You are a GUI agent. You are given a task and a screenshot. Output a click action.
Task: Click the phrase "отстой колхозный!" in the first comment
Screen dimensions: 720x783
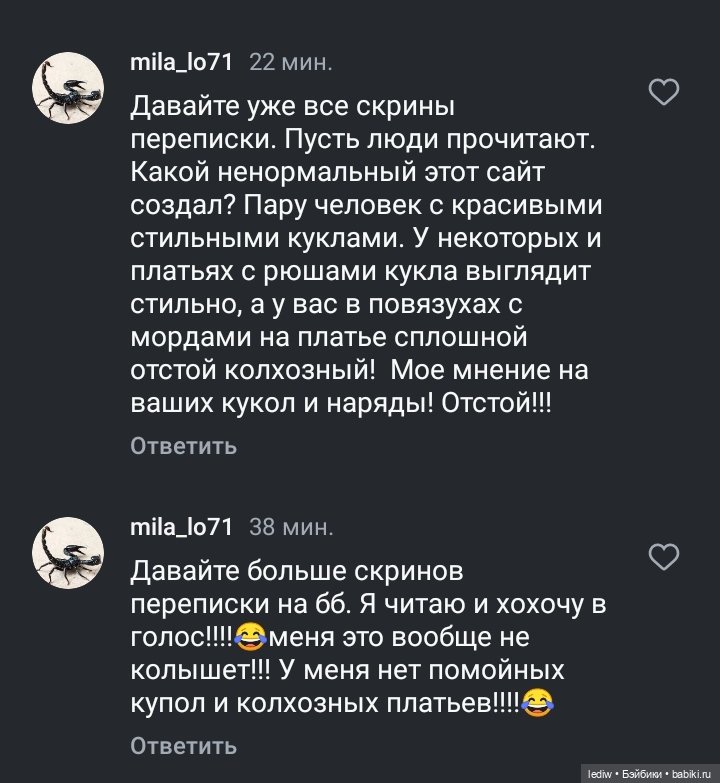[255, 370]
